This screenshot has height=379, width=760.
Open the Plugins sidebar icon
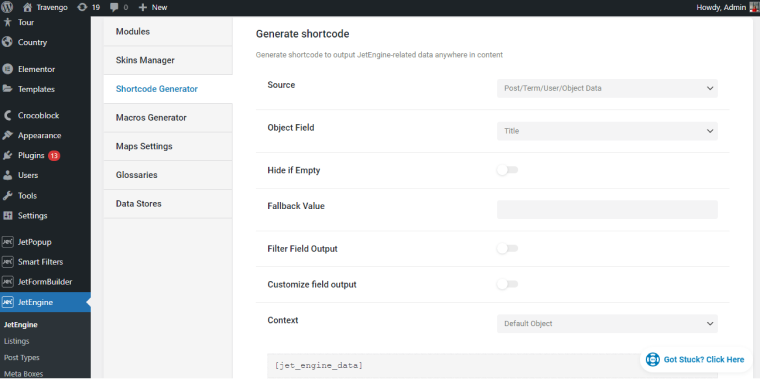point(7,156)
